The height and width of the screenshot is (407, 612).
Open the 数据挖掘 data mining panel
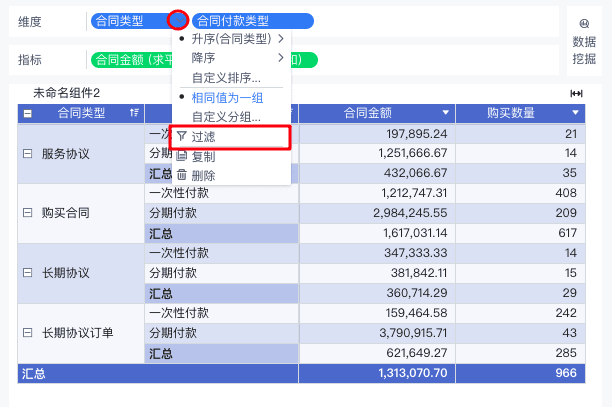point(584,41)
